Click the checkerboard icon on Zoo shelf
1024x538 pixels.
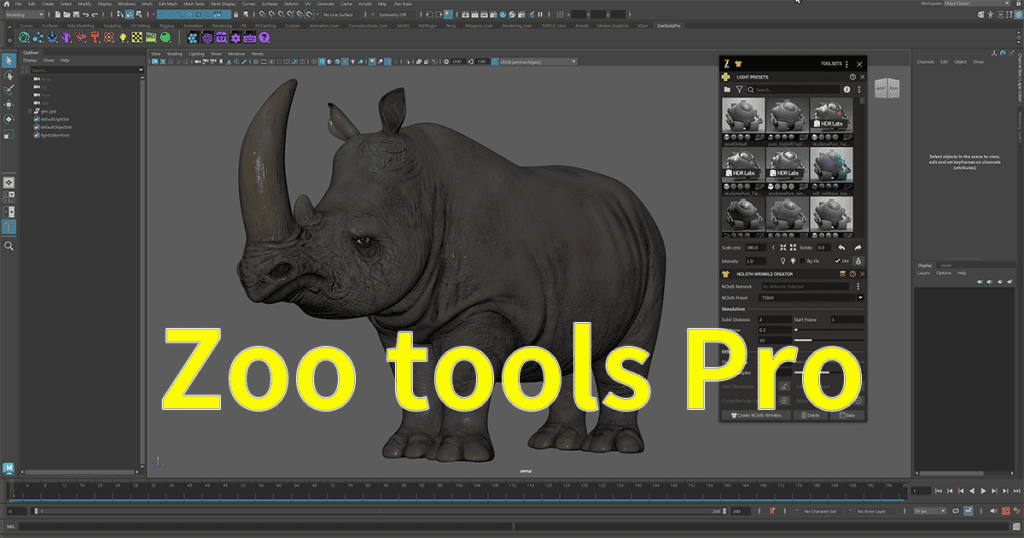click(137, 37)
